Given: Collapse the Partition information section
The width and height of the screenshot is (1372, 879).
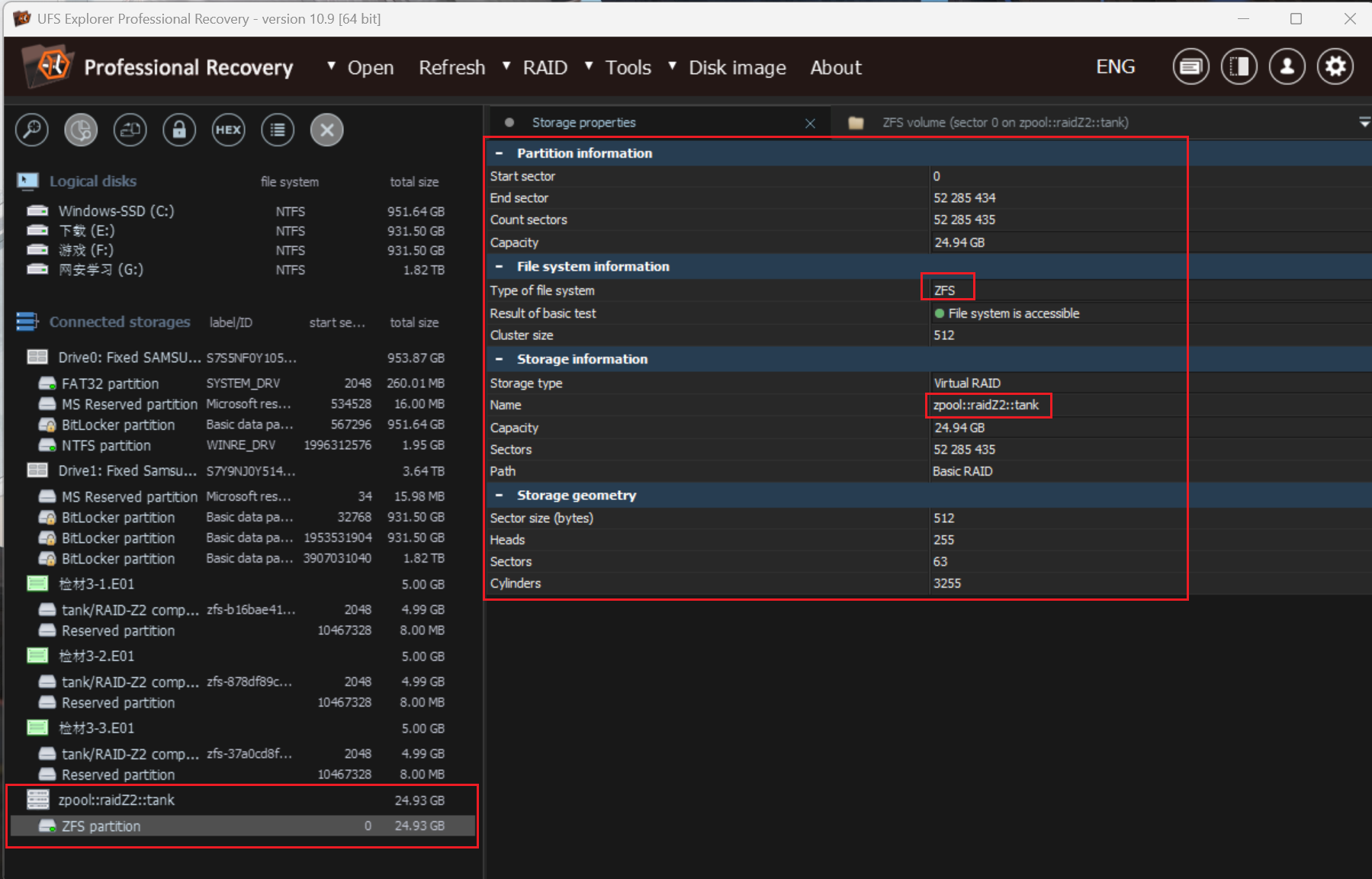Looking at the screenshot, I should [x=500, y=153].
